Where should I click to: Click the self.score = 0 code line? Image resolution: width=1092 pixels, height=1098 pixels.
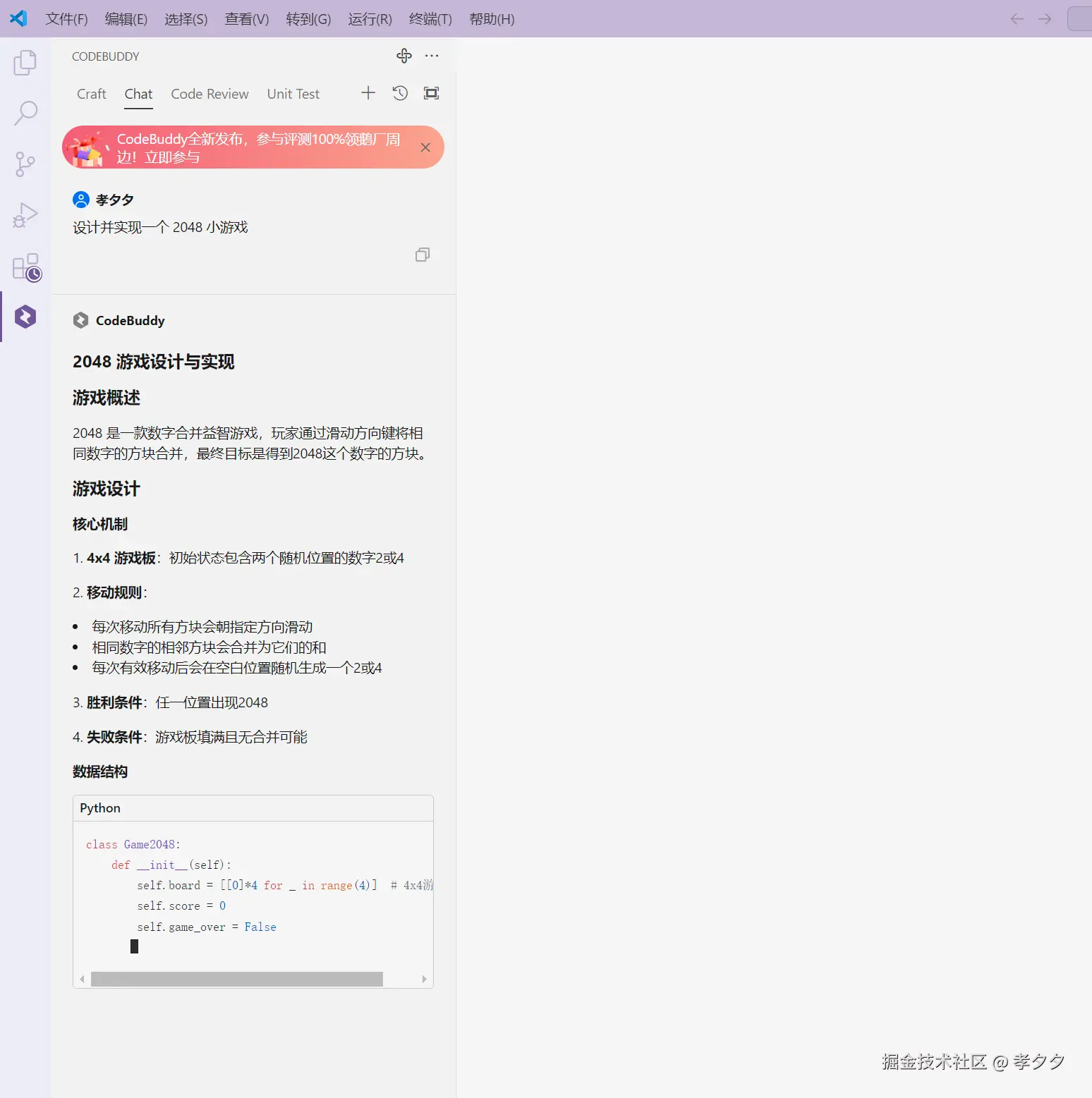pyautogui.click(x=181, y=905)
